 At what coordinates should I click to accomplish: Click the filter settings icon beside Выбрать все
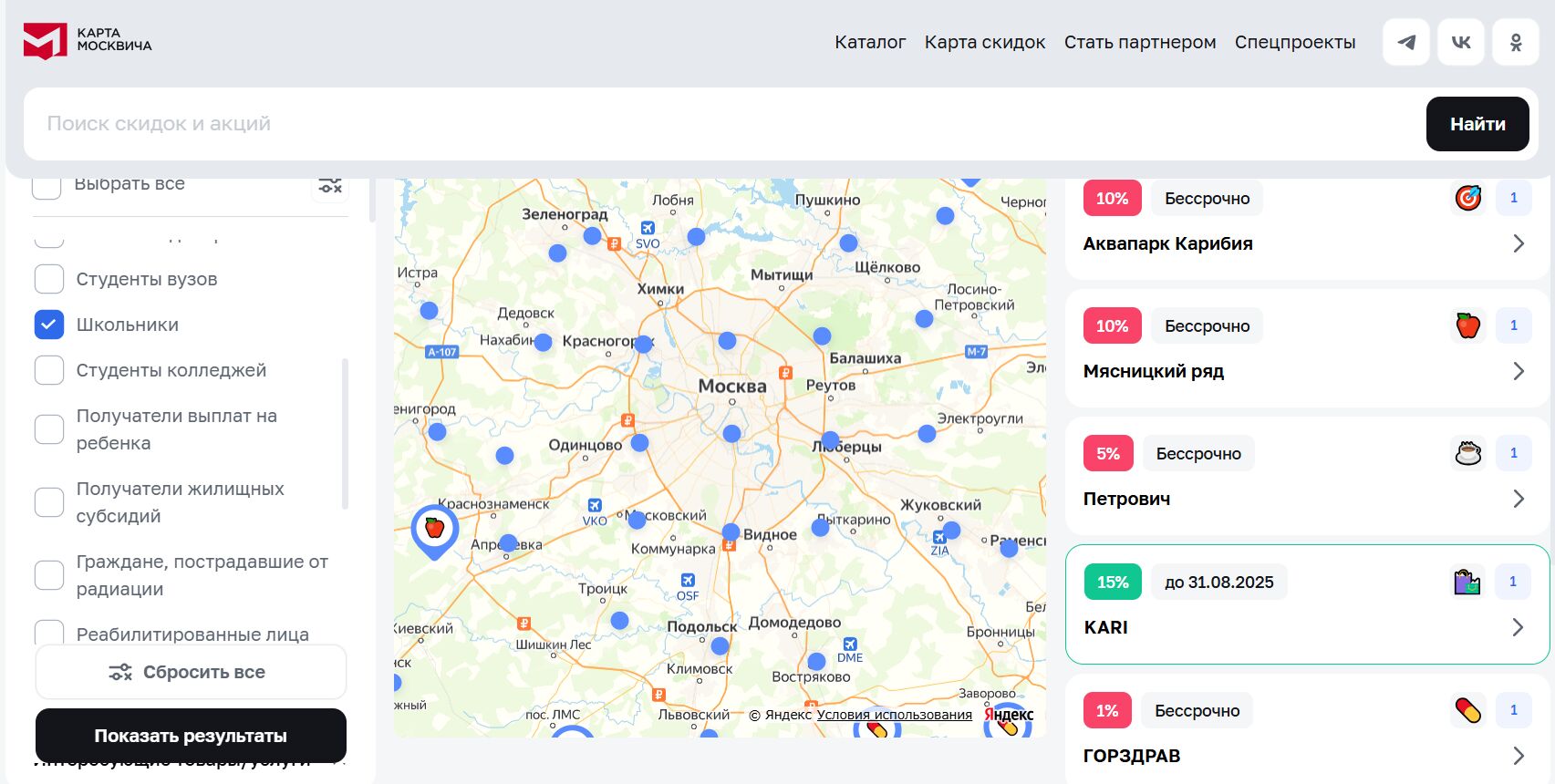tap(330, 184)
